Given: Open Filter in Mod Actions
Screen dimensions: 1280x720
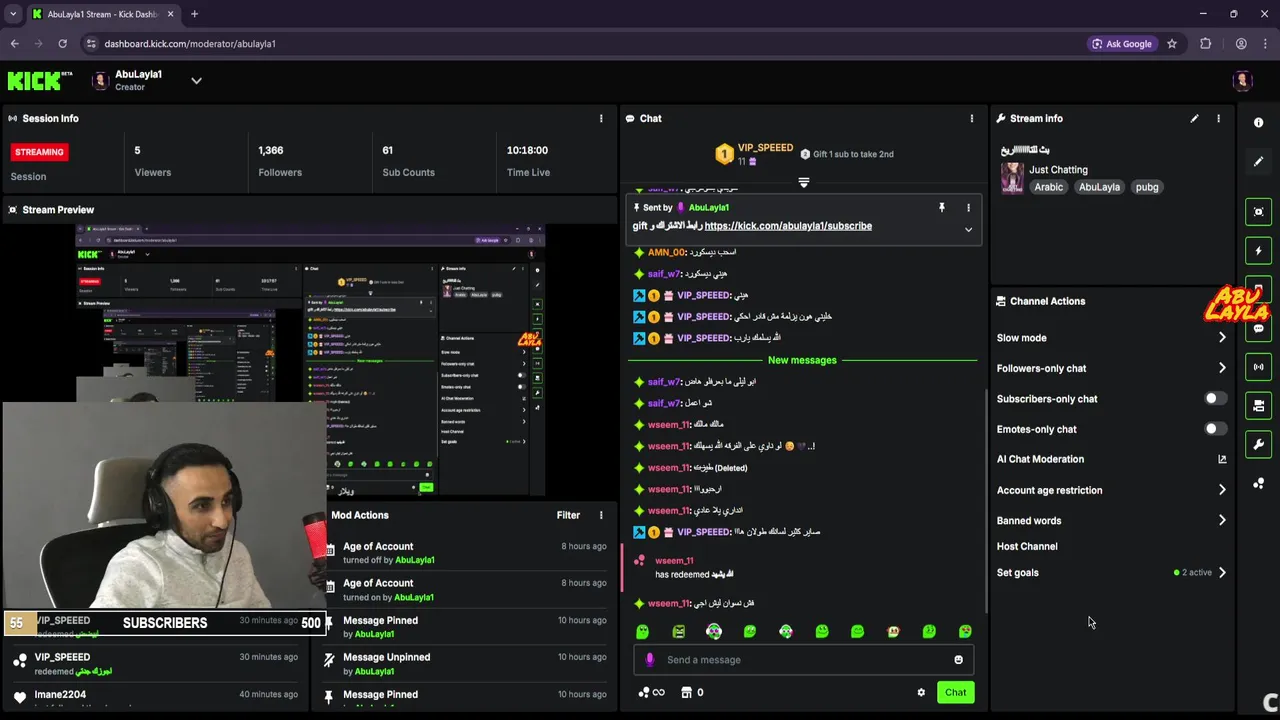Looking at the screenshot, I should click(x=568, y=515).
